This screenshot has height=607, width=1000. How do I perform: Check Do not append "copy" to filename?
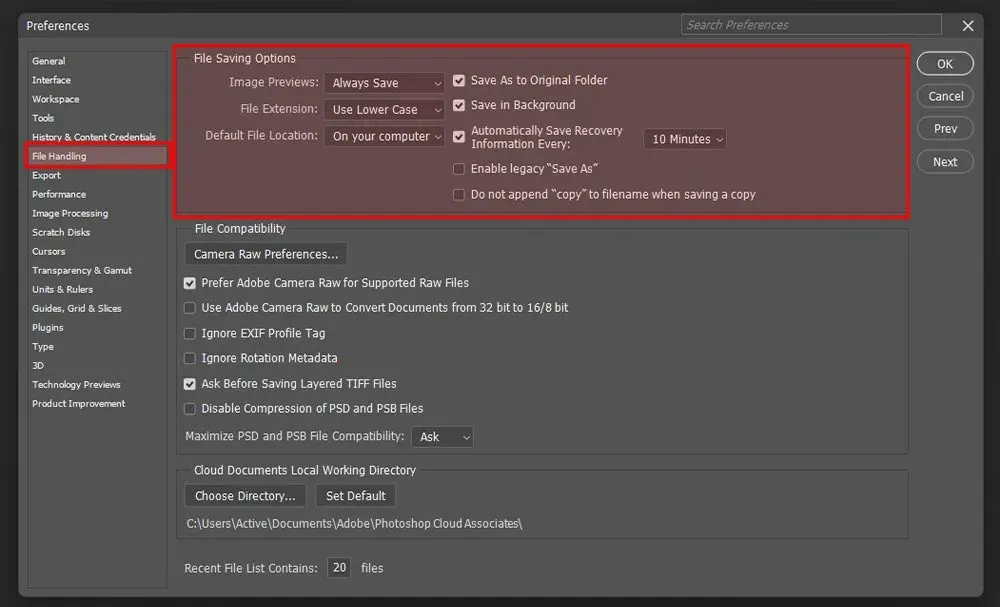coord(459,194)
